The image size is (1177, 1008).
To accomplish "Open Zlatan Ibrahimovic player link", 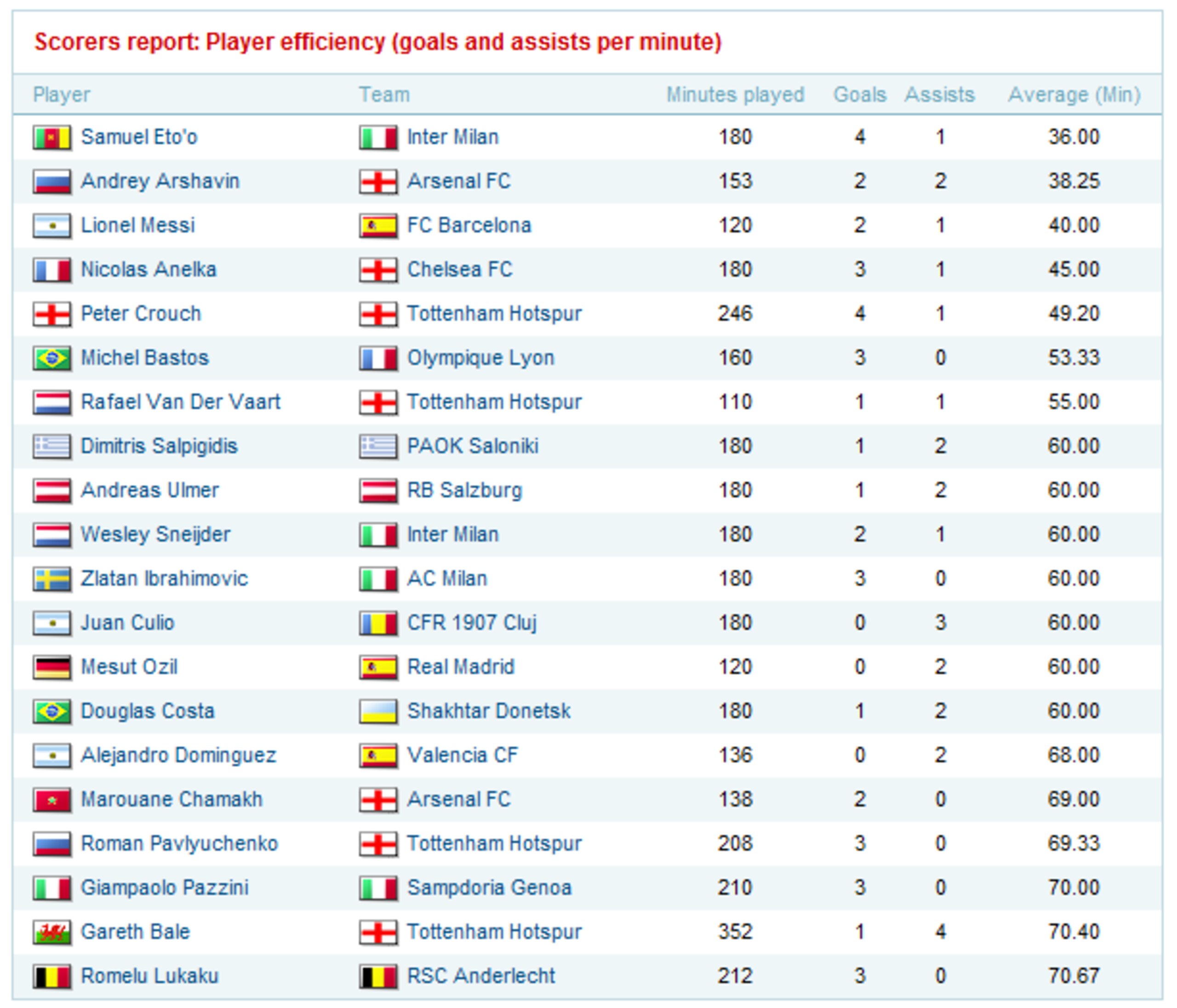I will click(x=164, y=578).
